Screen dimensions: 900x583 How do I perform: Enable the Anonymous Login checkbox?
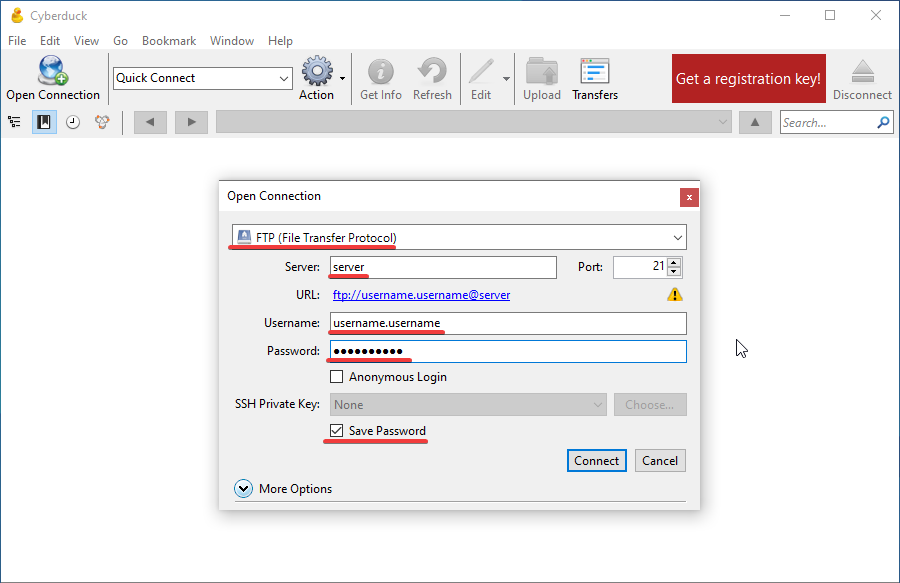[x=337, y=377]
